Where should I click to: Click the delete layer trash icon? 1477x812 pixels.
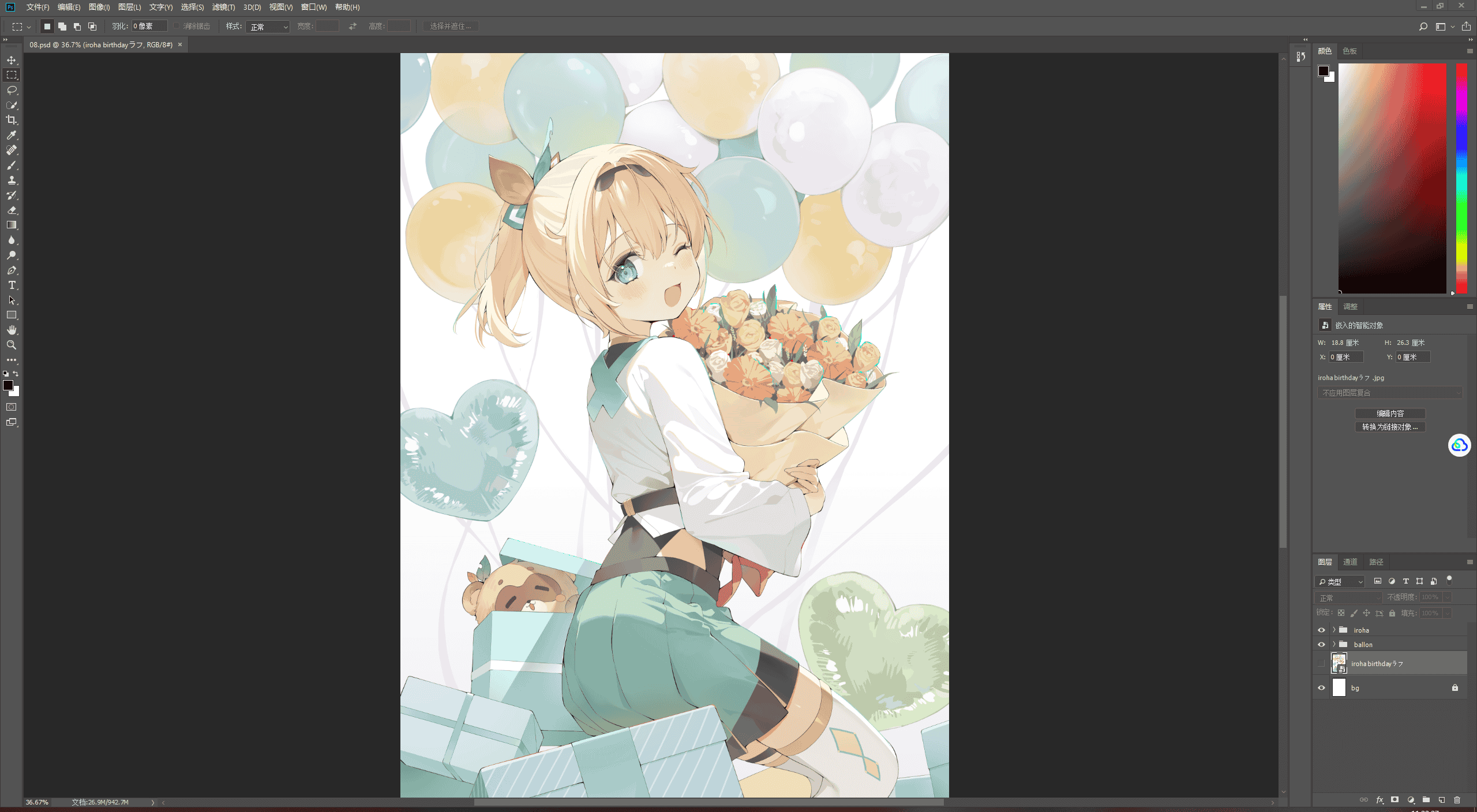(1457, 800)
